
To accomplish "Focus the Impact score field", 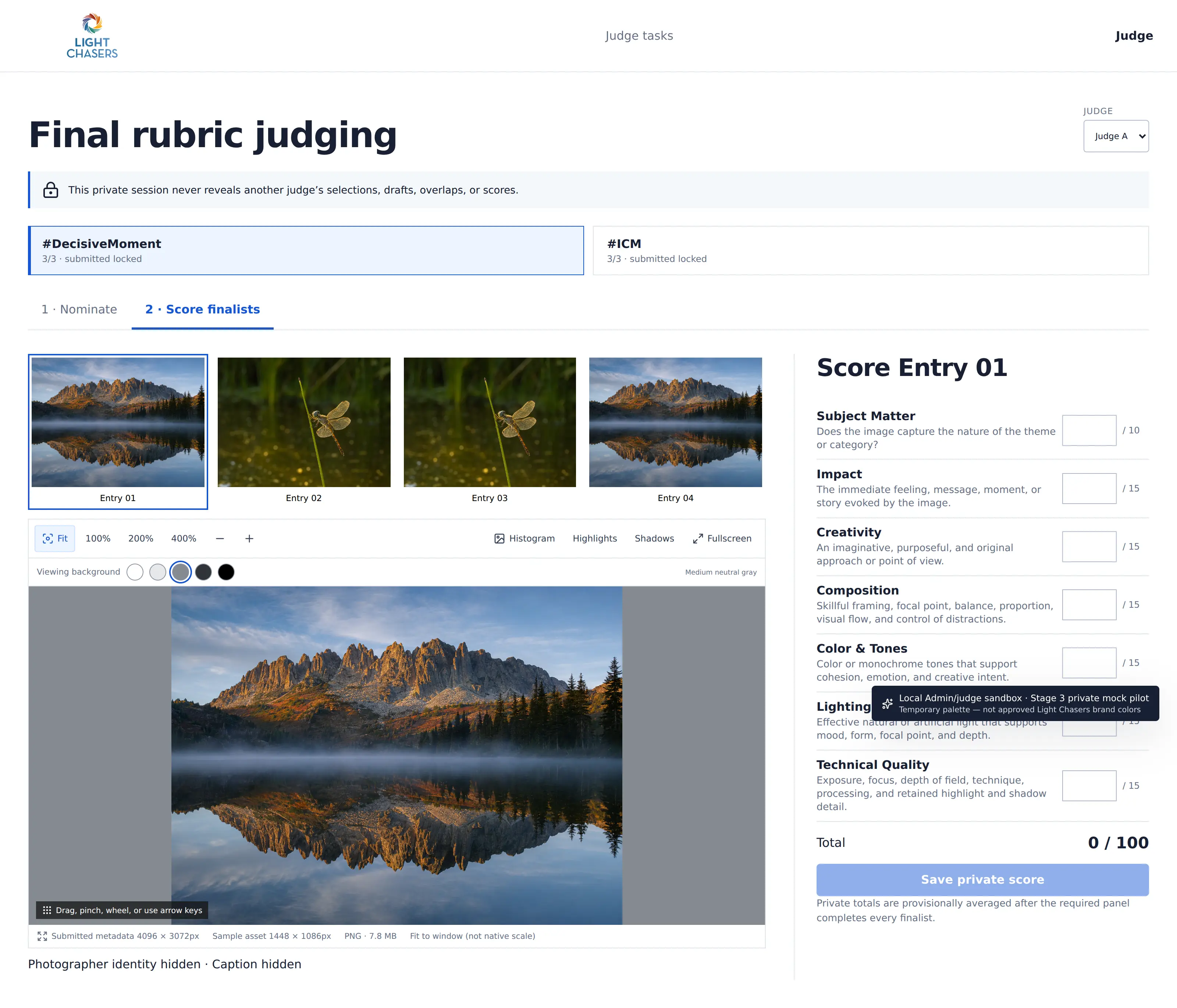I will [x=1089, y=488].
